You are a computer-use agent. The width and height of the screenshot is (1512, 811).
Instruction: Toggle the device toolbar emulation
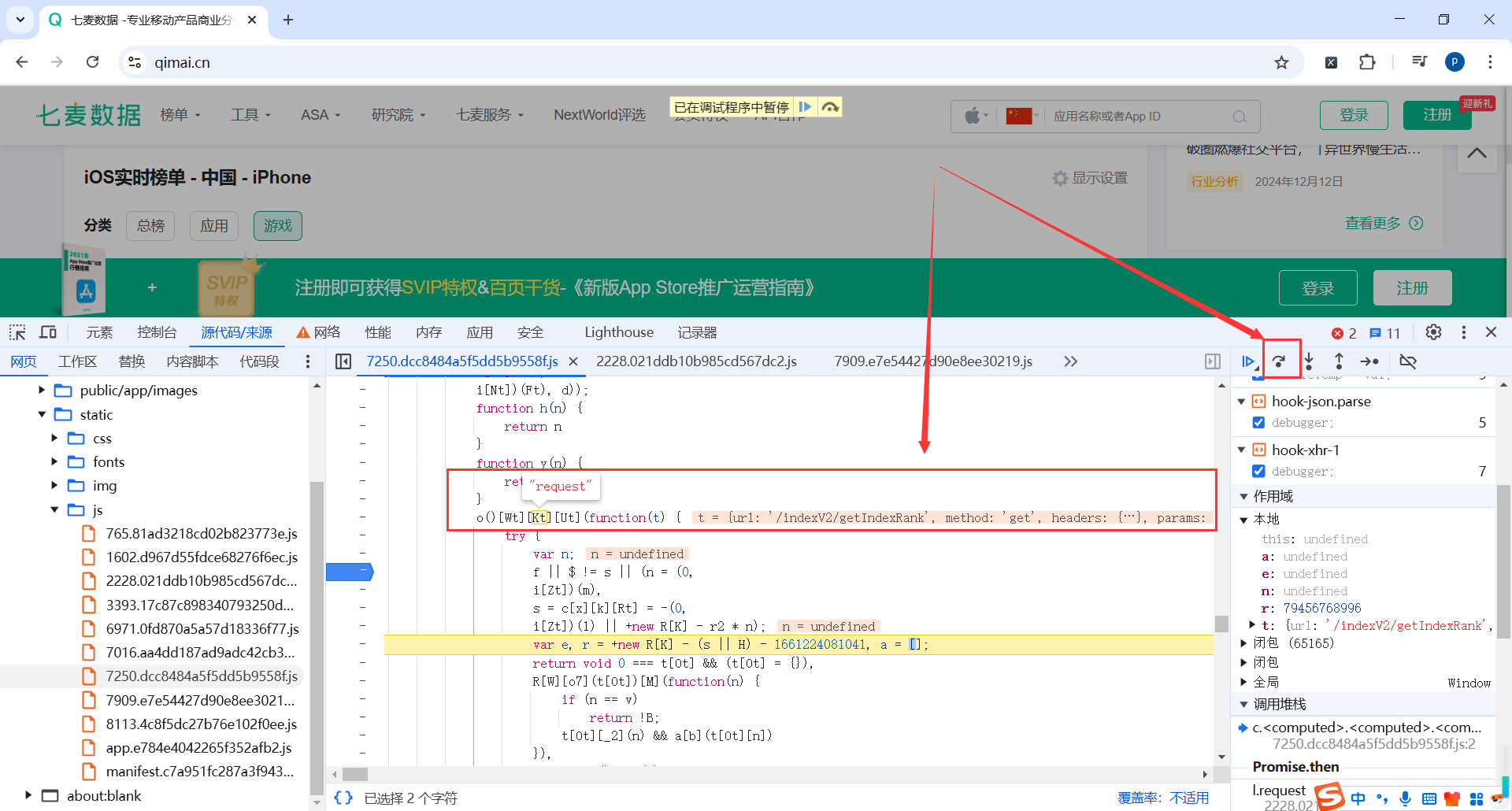tap(48, 332)
